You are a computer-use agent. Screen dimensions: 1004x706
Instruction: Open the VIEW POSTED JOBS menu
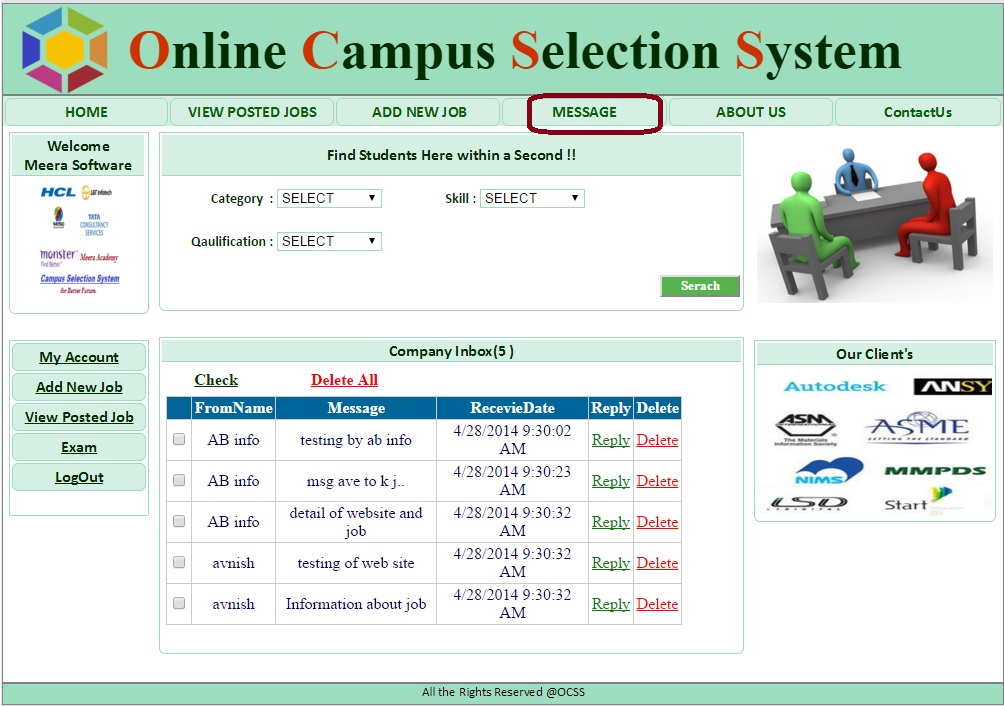coord(252,112)
